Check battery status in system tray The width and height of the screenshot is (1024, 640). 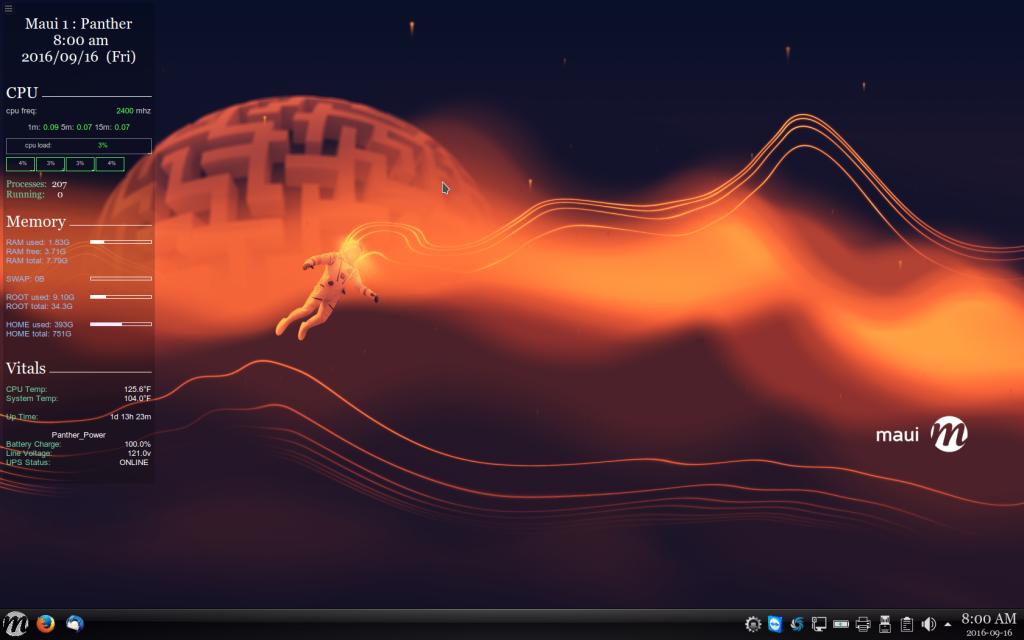pos(841,624)
